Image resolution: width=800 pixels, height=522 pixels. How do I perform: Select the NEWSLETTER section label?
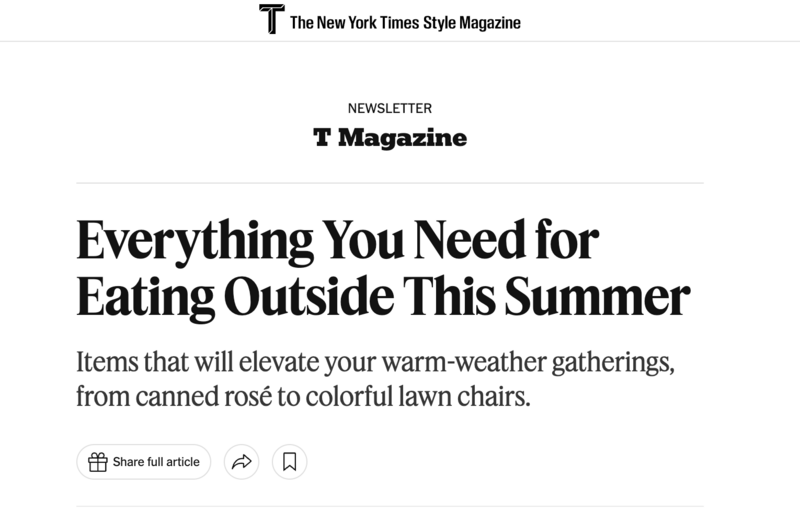(x=390, y=108)
